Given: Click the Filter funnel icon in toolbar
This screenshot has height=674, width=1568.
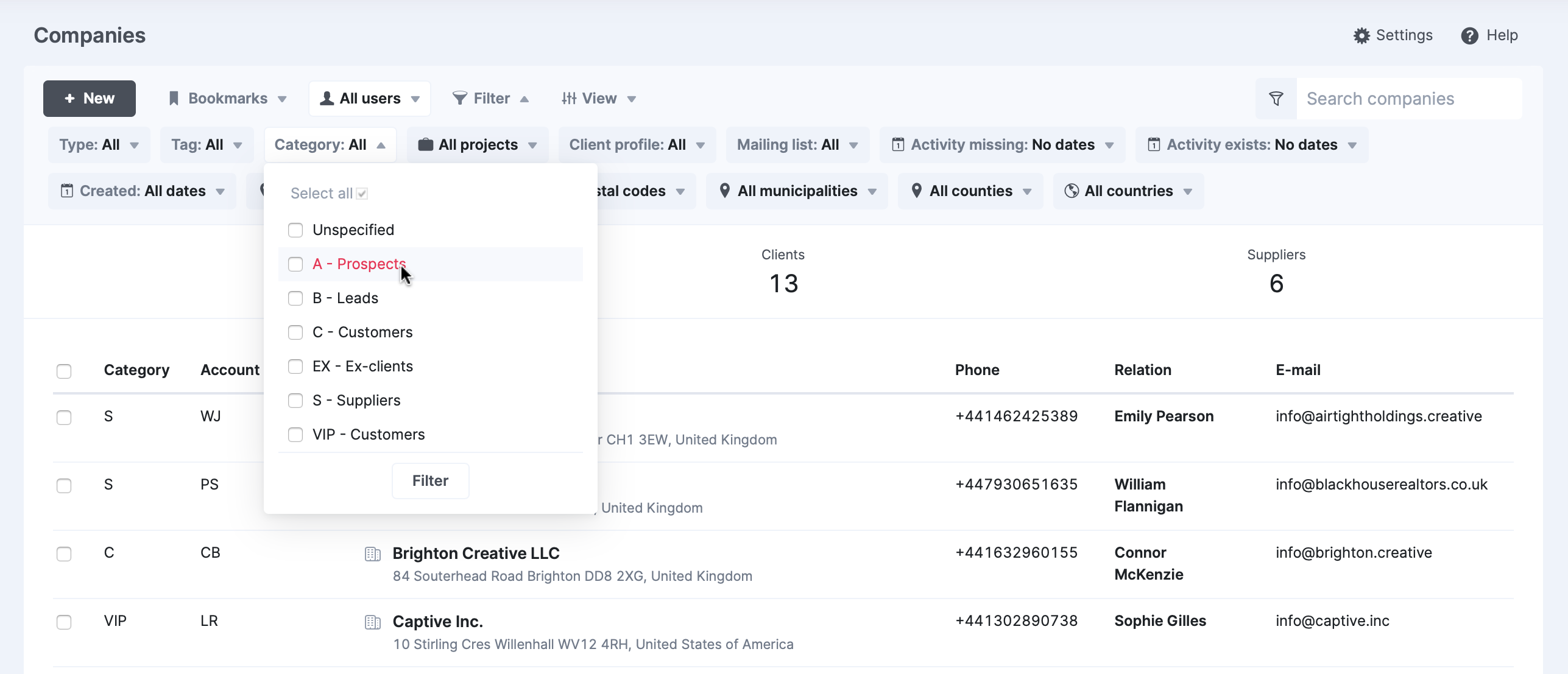Looking at the screenshot, I should click(x=460, y=99).
